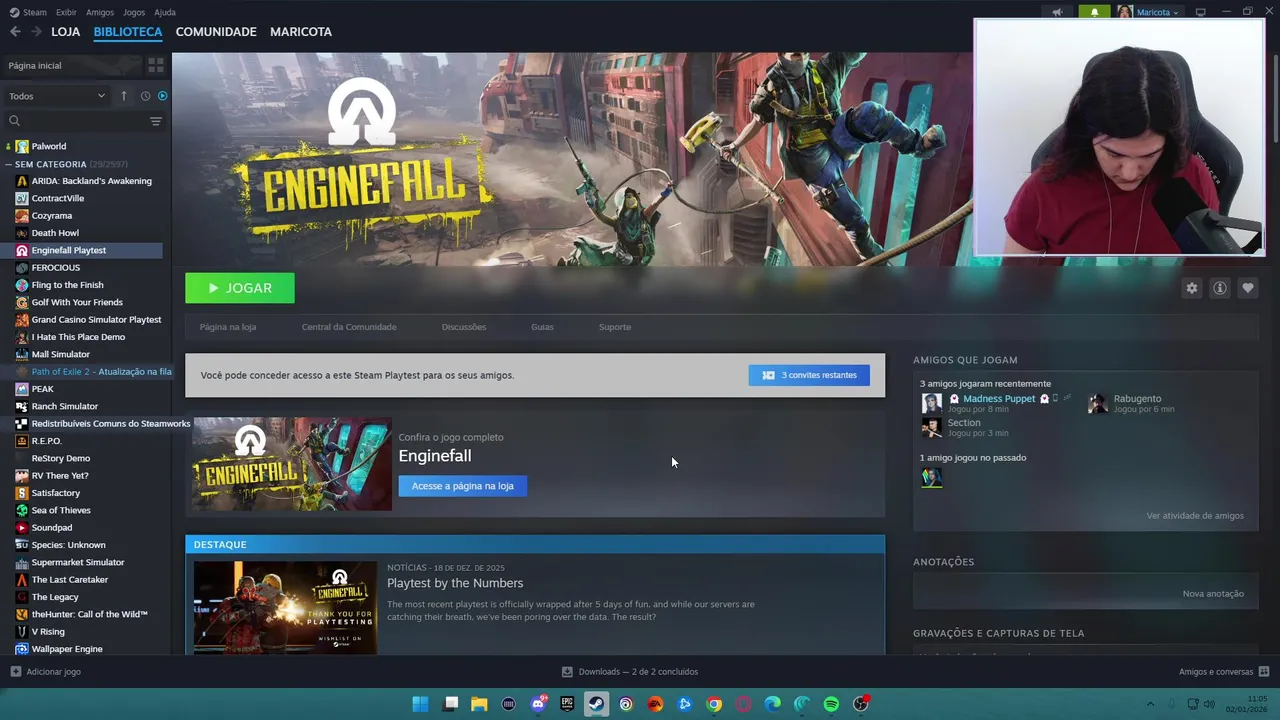Select R.E.P.O. in the library
Image resolution: width=1280 pixels, height=720 pixels.
pos(46,441)
